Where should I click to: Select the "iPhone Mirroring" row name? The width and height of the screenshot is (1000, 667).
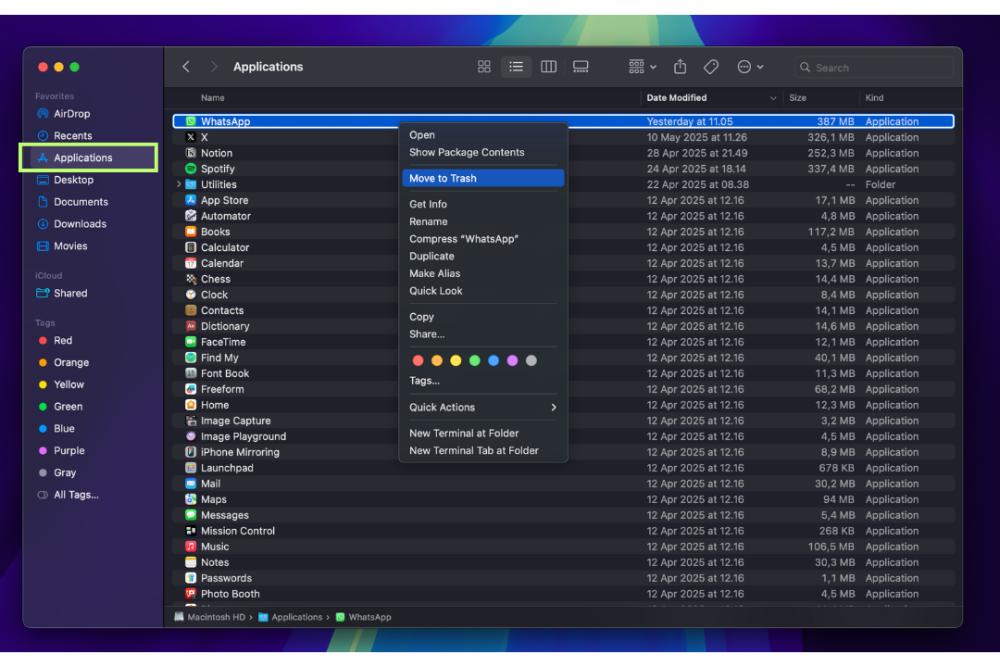240,452
